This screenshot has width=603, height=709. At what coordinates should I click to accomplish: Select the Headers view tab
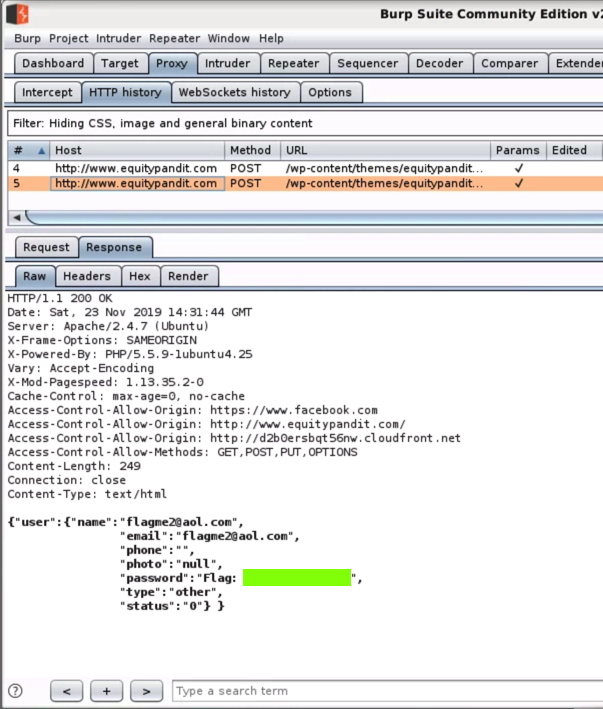87,276
